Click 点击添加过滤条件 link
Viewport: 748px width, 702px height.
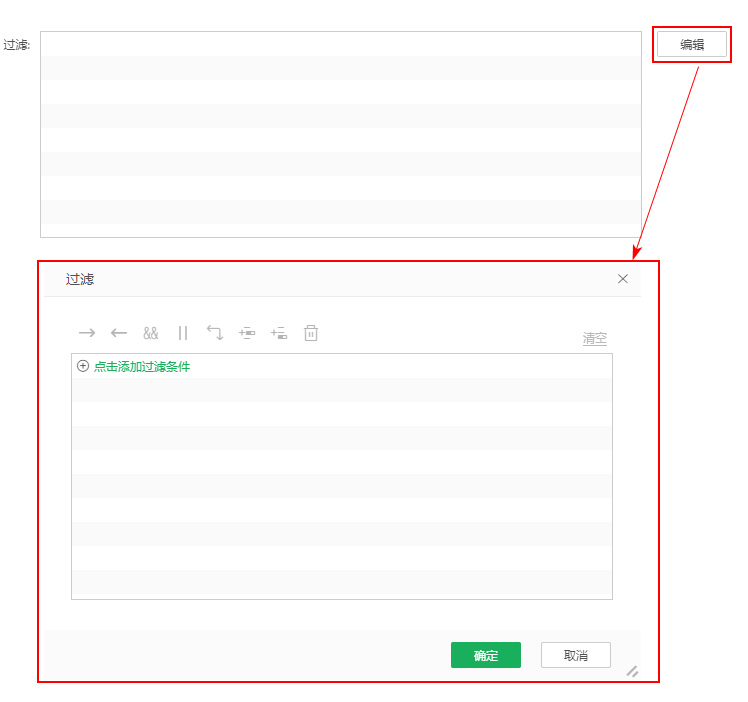(142, 366)
